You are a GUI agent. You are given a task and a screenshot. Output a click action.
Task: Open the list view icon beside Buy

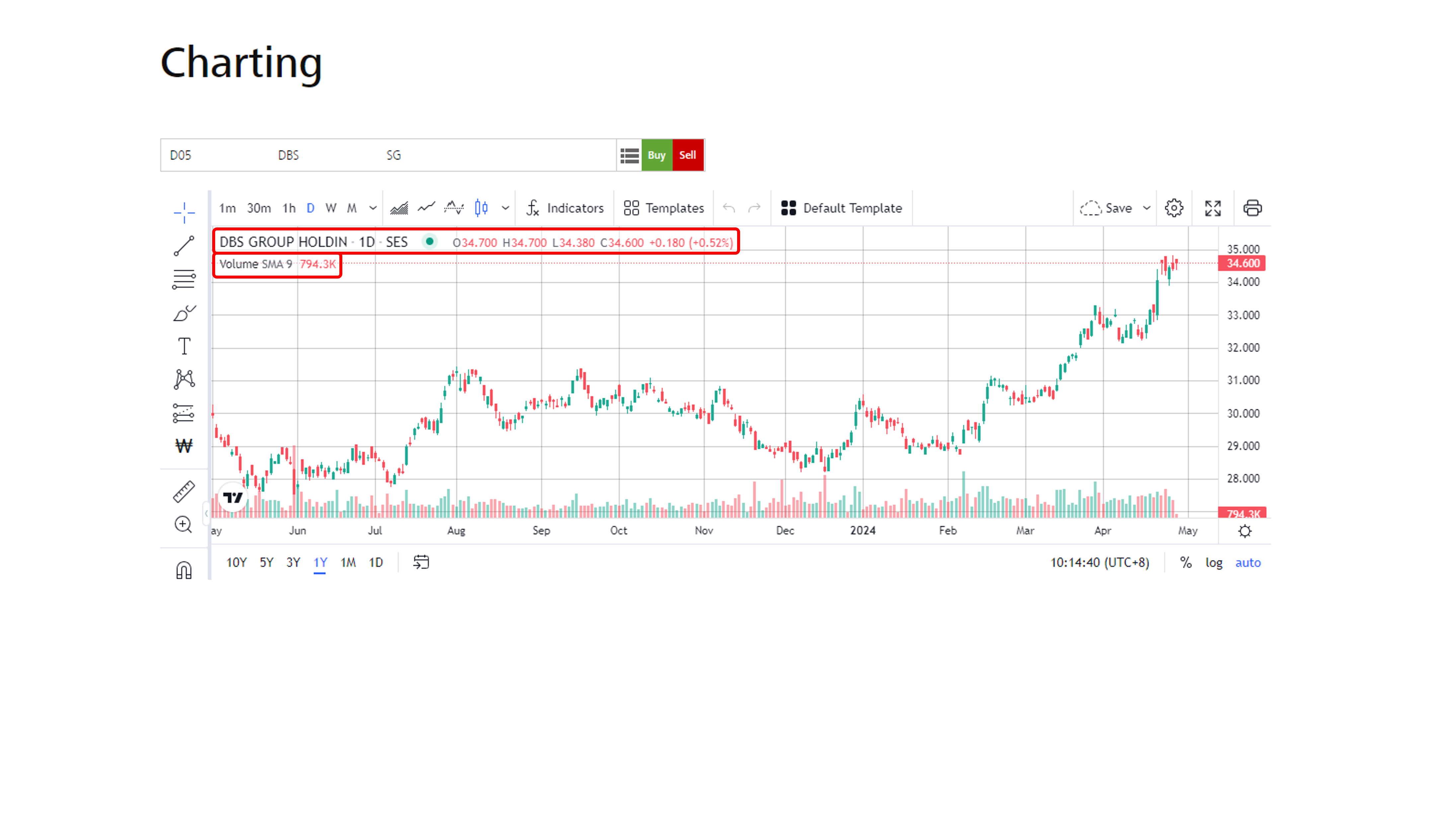pos(629,155)
